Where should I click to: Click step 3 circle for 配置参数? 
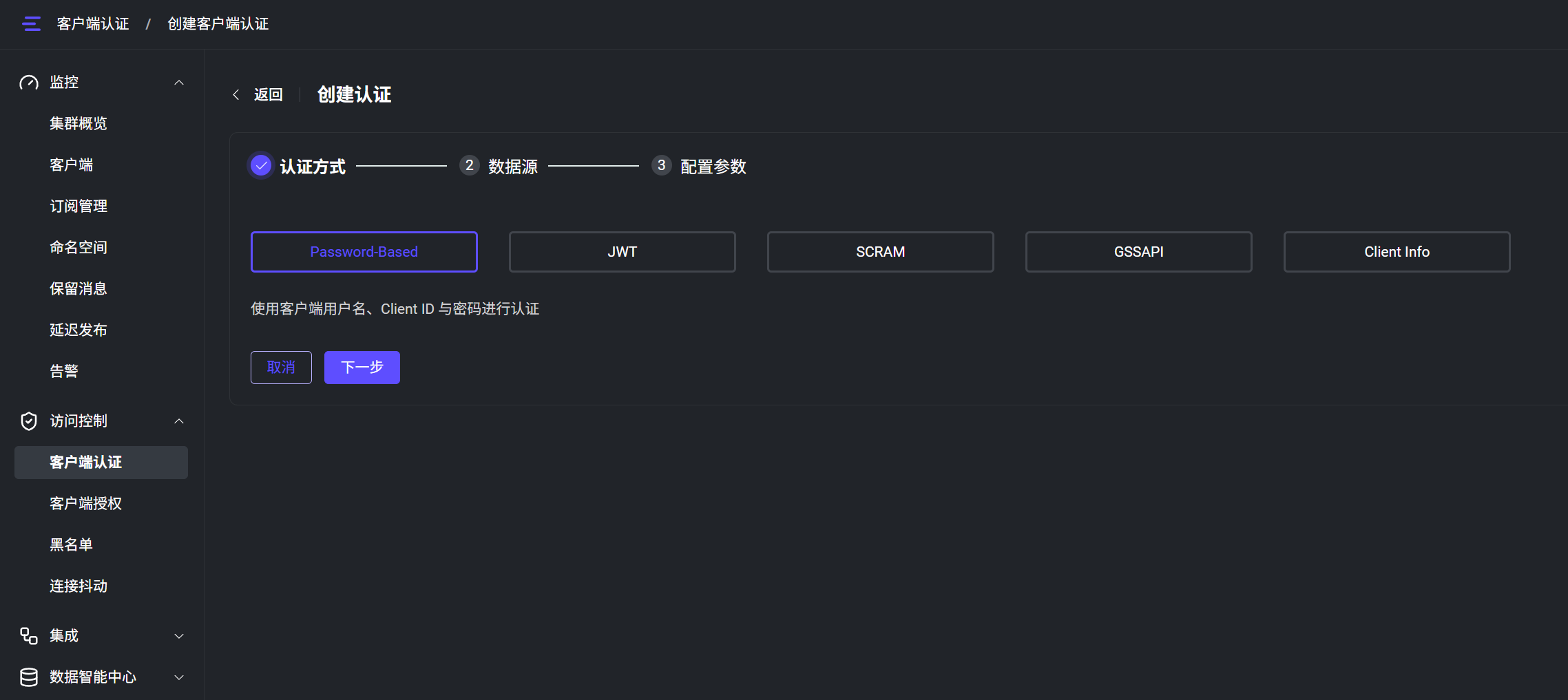tap(662, 166)
